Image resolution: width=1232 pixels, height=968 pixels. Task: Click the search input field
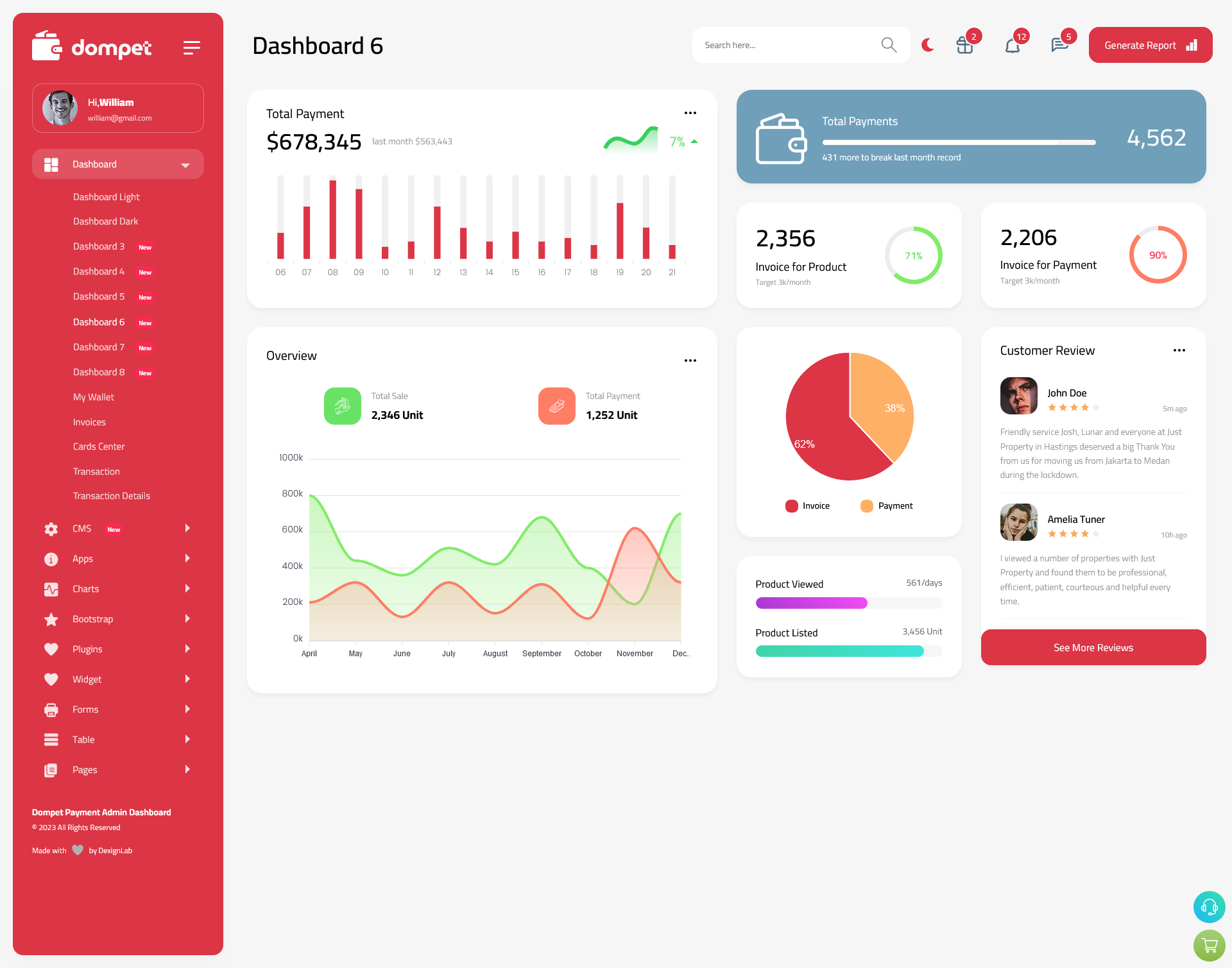(800, 44)
